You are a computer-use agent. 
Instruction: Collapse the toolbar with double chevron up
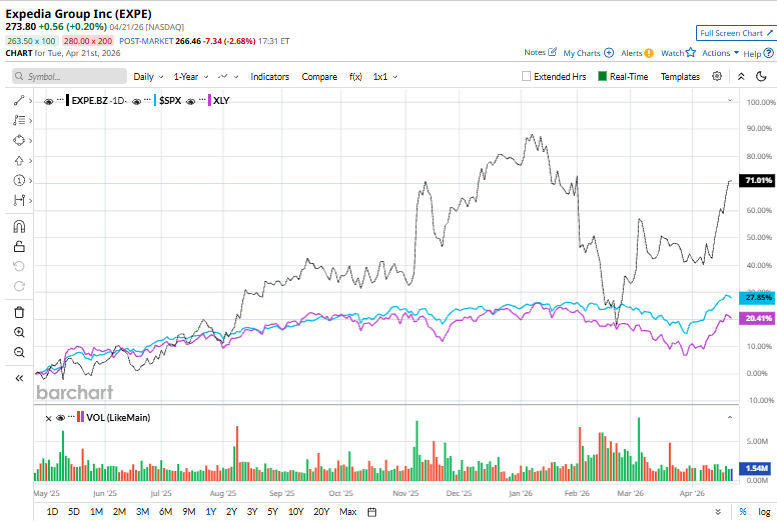click(x=741, y=76)
